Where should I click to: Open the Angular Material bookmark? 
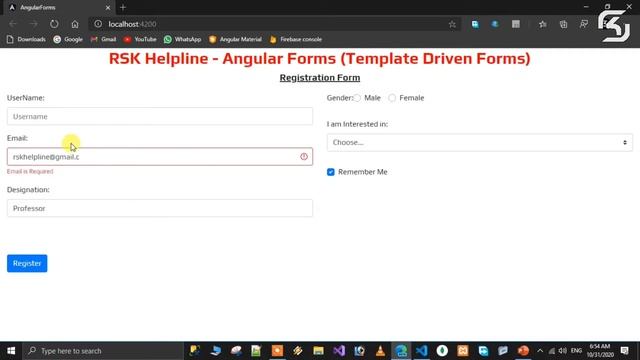pos(235,39)
